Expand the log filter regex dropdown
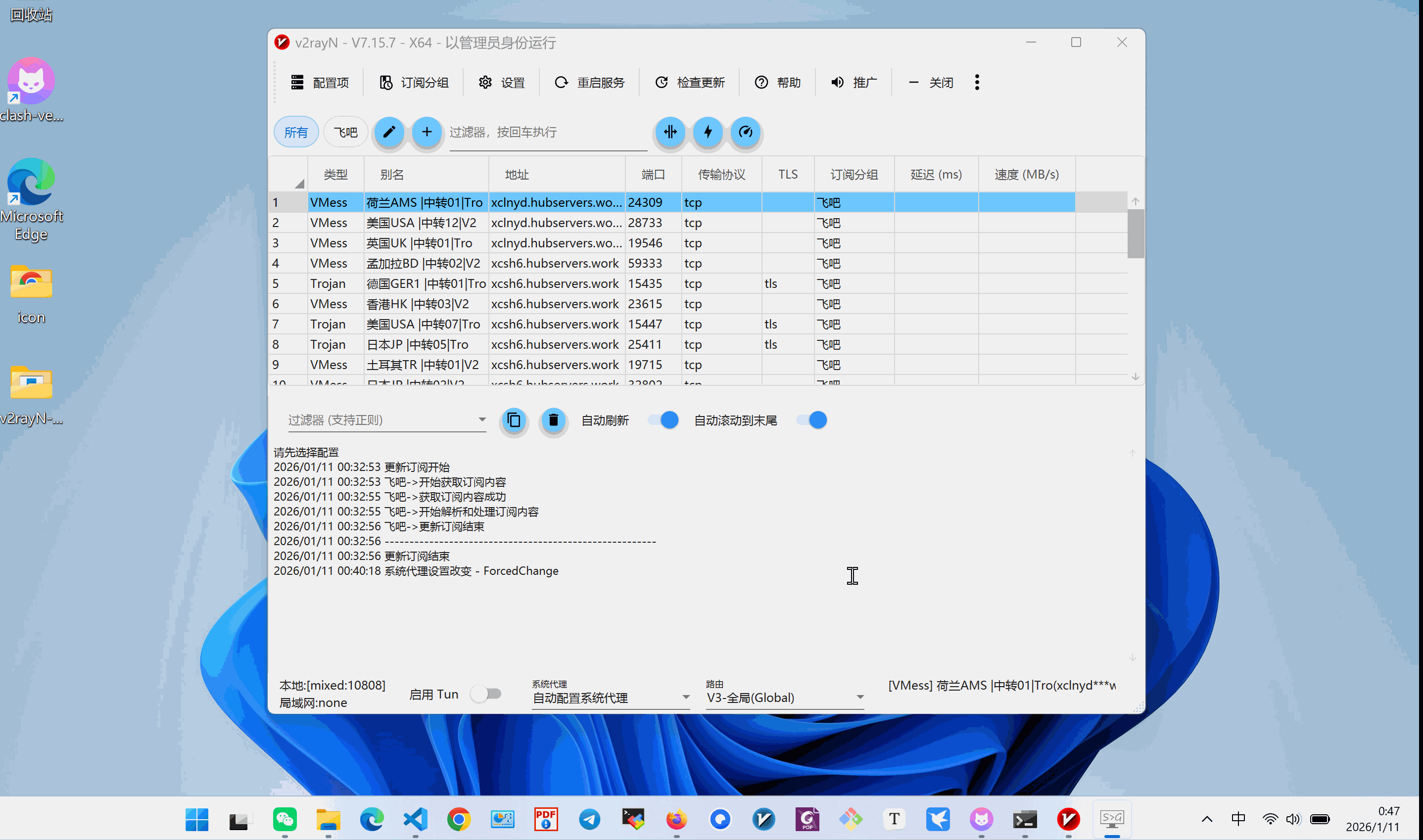Viewport: 1423px width, 840px height. tap(482, 420)
